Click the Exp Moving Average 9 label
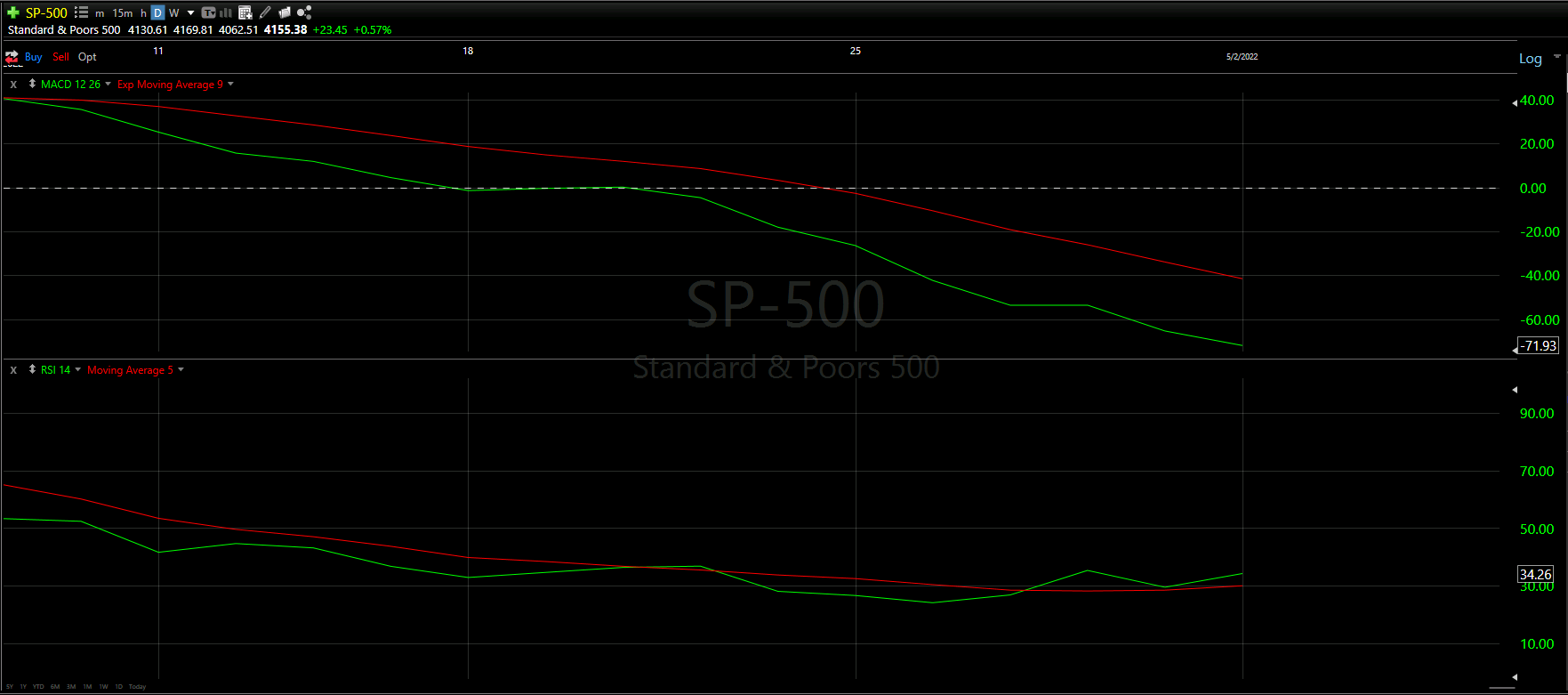Image resolution: width=1568 pixels, height=695 pixels. point(170,85)
